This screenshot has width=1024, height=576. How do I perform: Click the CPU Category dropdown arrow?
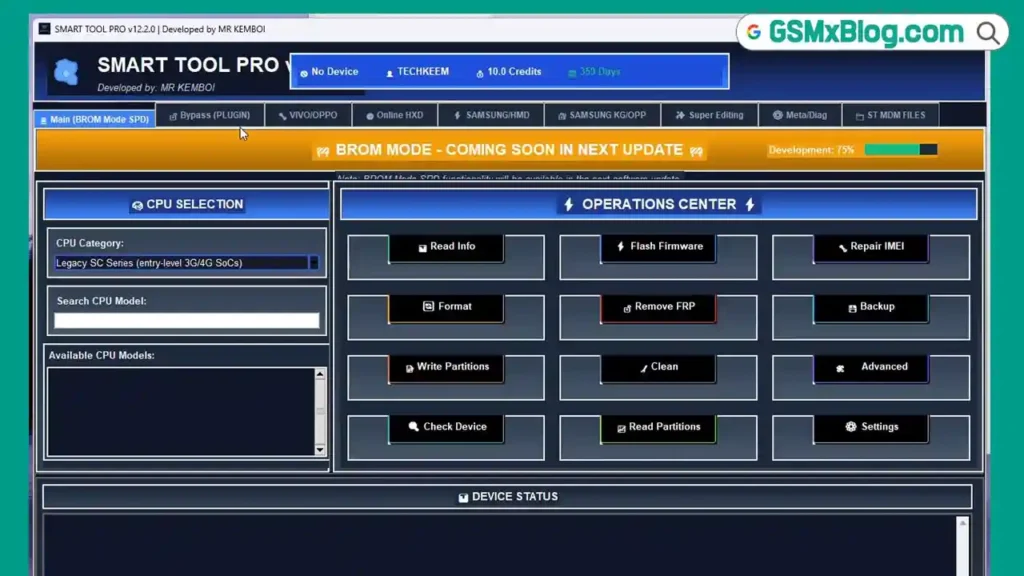[313, 263]
